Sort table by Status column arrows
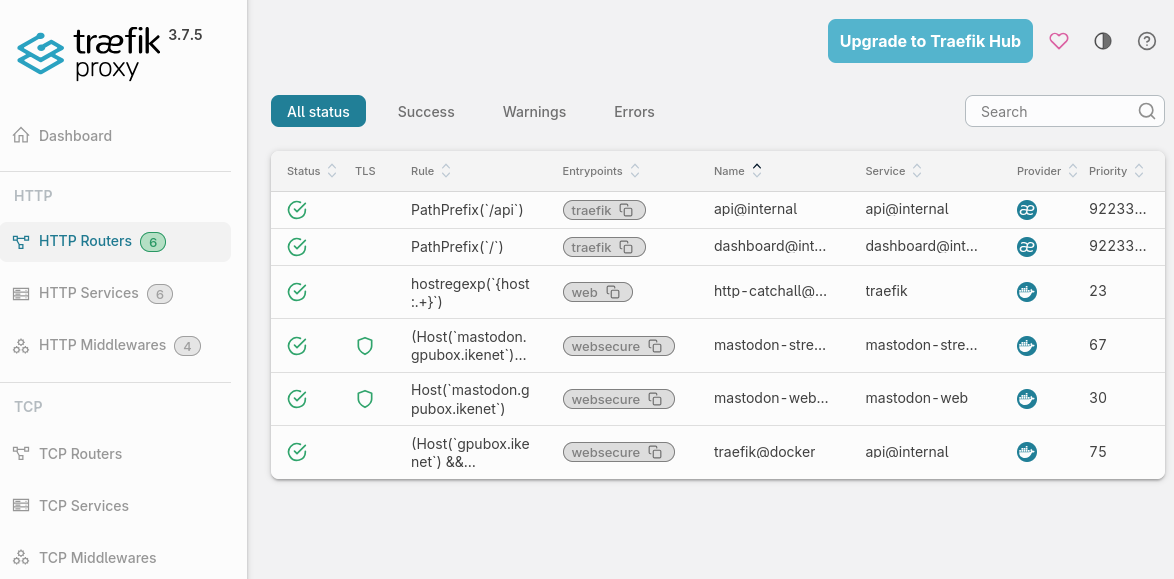Image resolution: width=1174 pixels, height=579 pixels. pos(332,171)
